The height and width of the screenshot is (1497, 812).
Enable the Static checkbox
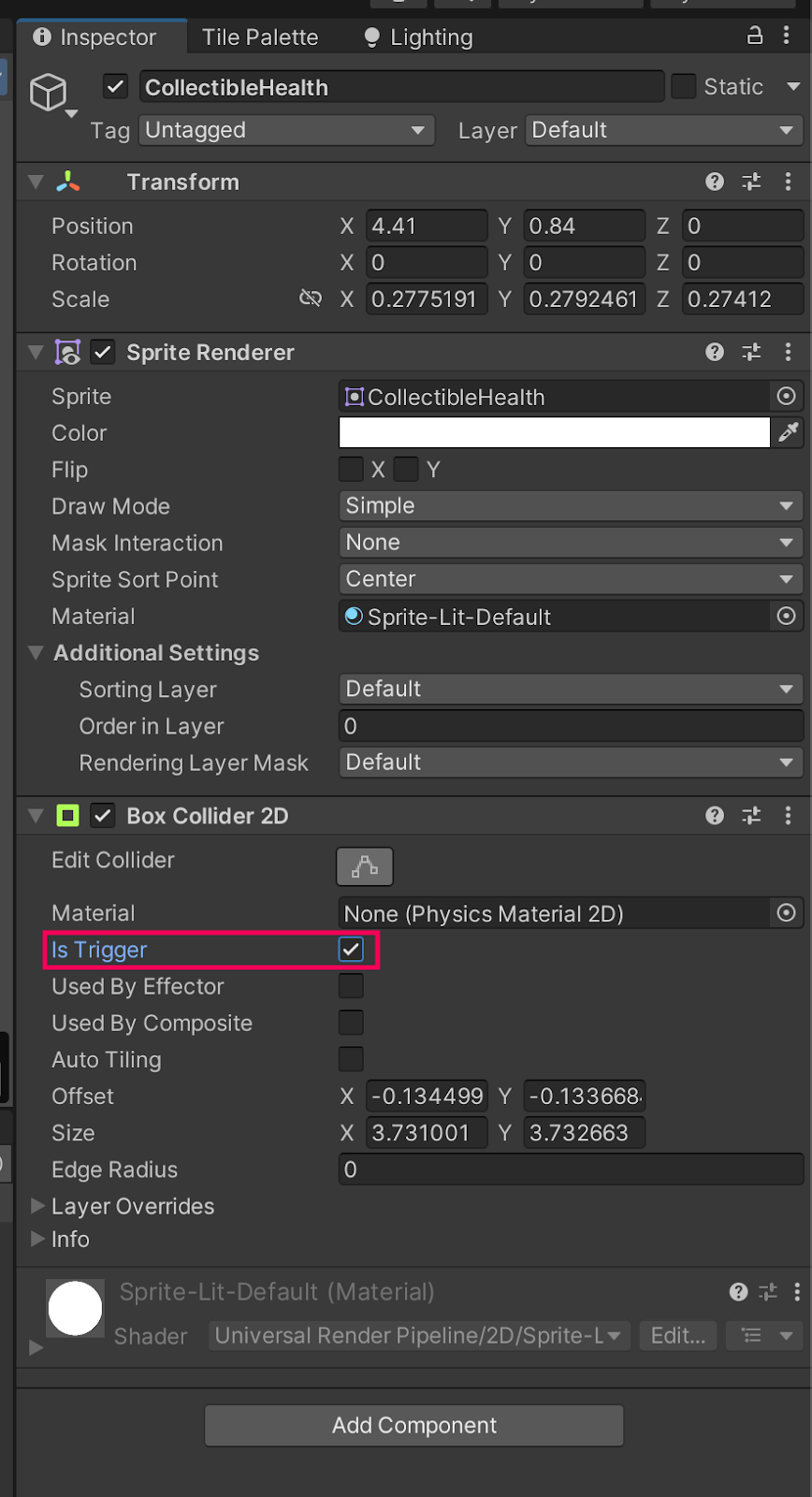(683, 86)
